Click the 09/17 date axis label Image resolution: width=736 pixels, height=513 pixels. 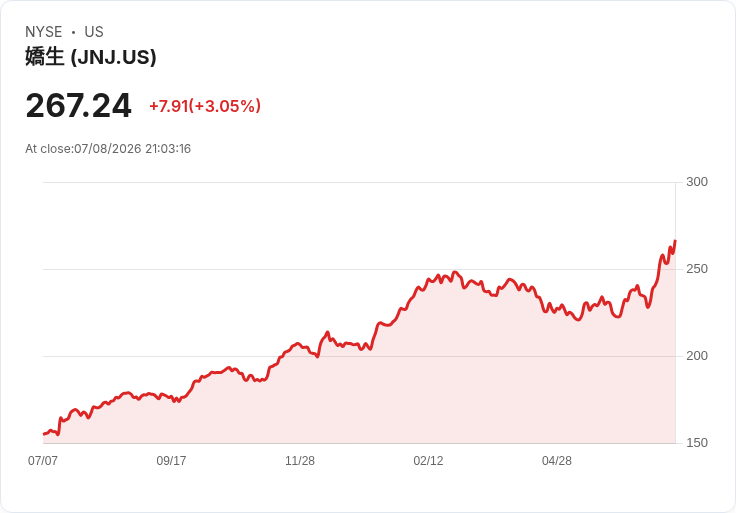[171, 461]
